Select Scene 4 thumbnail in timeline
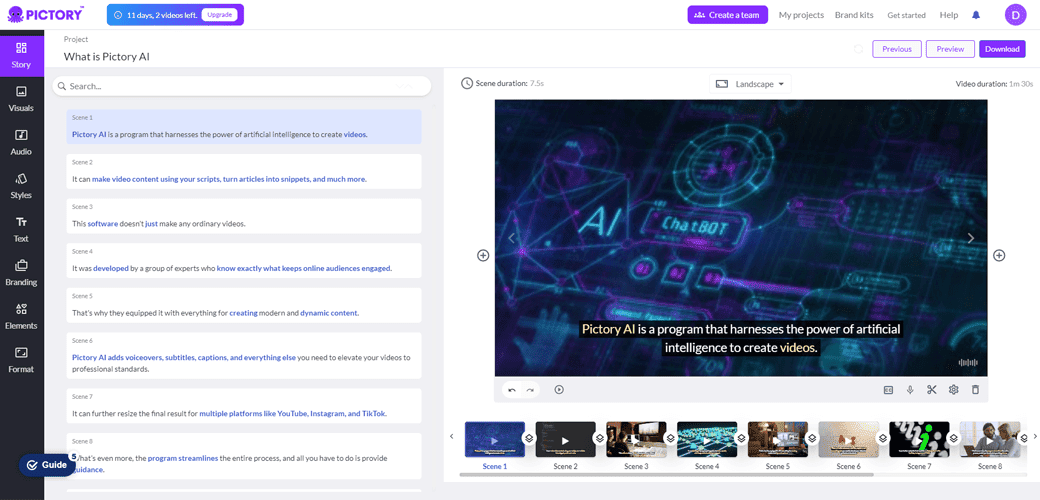 pyautogui.click(x=707, y=440)
